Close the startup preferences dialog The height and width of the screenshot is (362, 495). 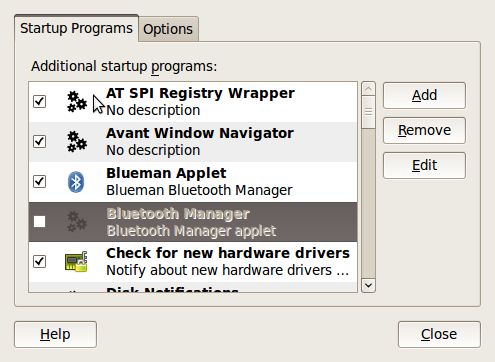439,334
